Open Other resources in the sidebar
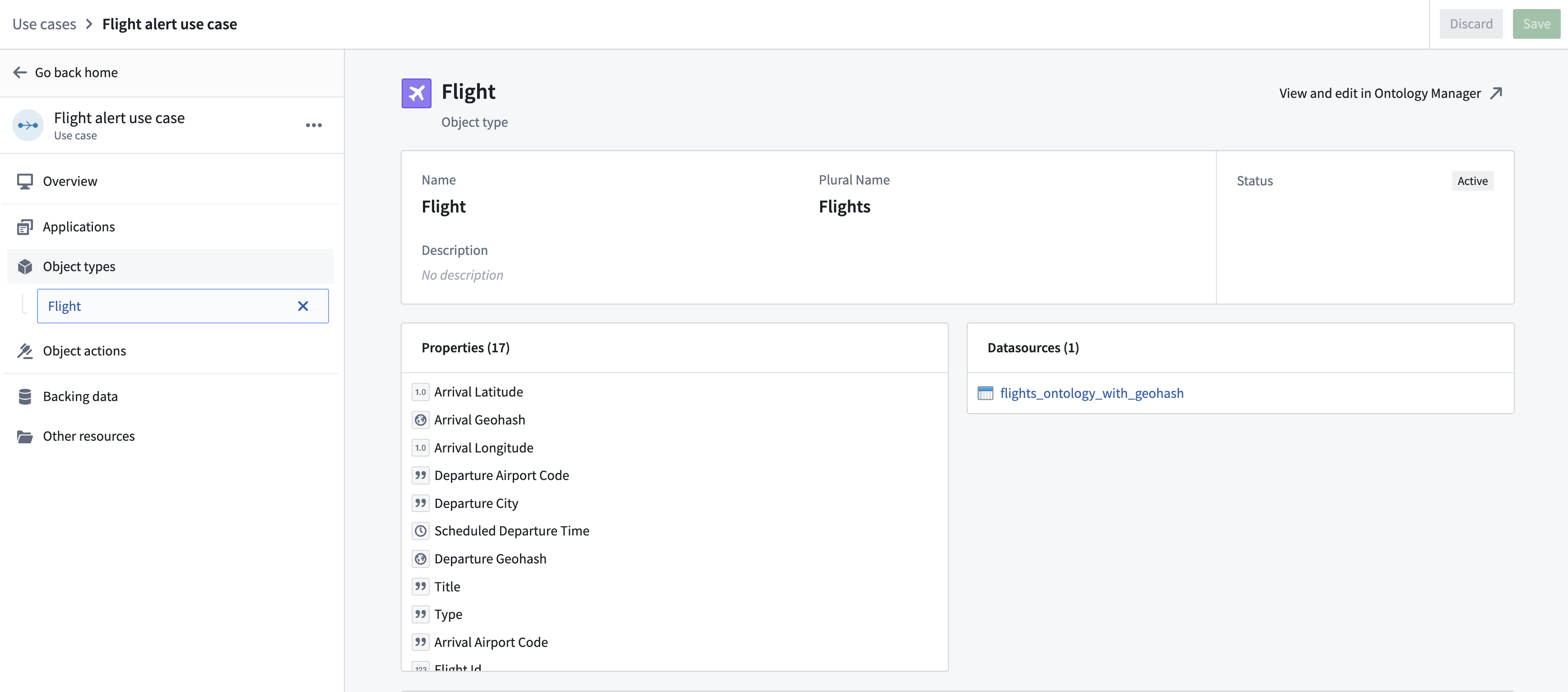Image resolution: width=1568 pixels, height=692 pixels. [x=171, y=436]
